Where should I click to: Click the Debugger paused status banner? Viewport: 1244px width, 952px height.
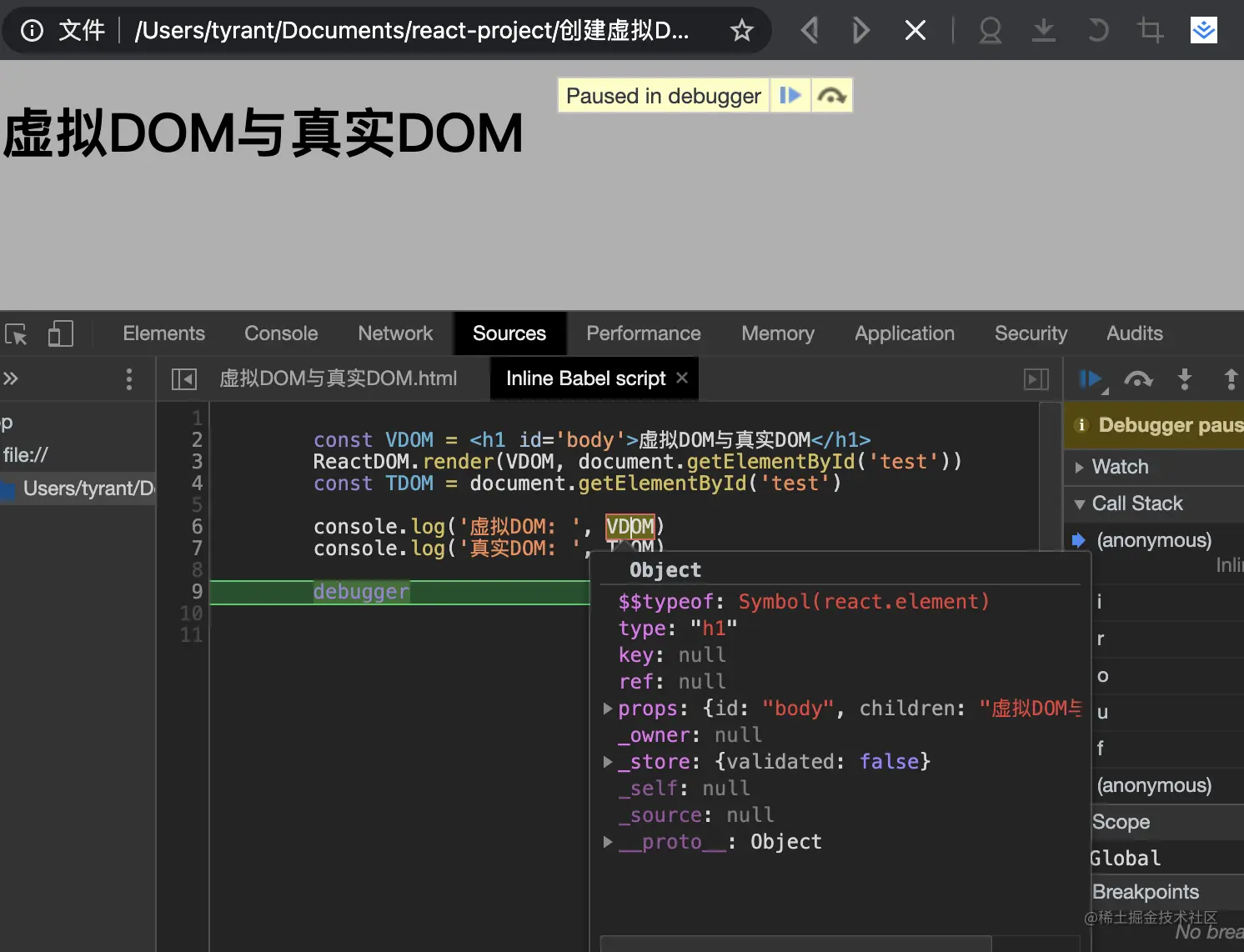1155,425
